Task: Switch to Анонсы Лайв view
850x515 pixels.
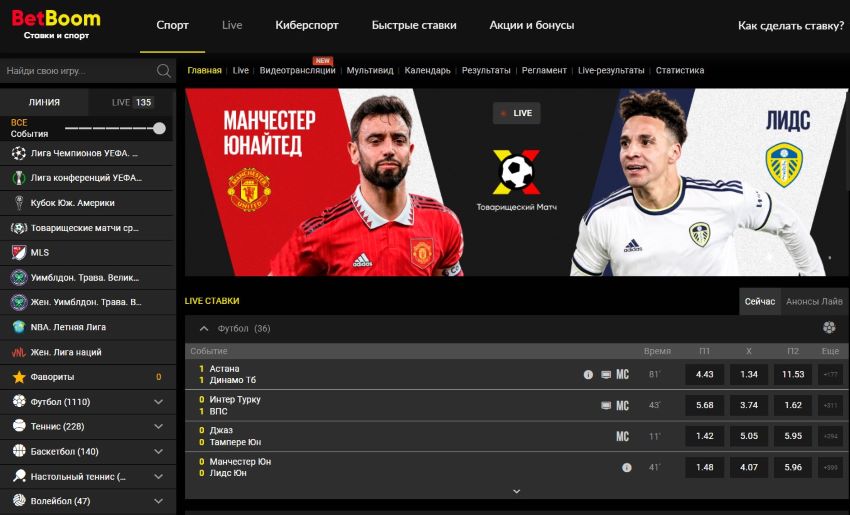Action: pos(814,301)
